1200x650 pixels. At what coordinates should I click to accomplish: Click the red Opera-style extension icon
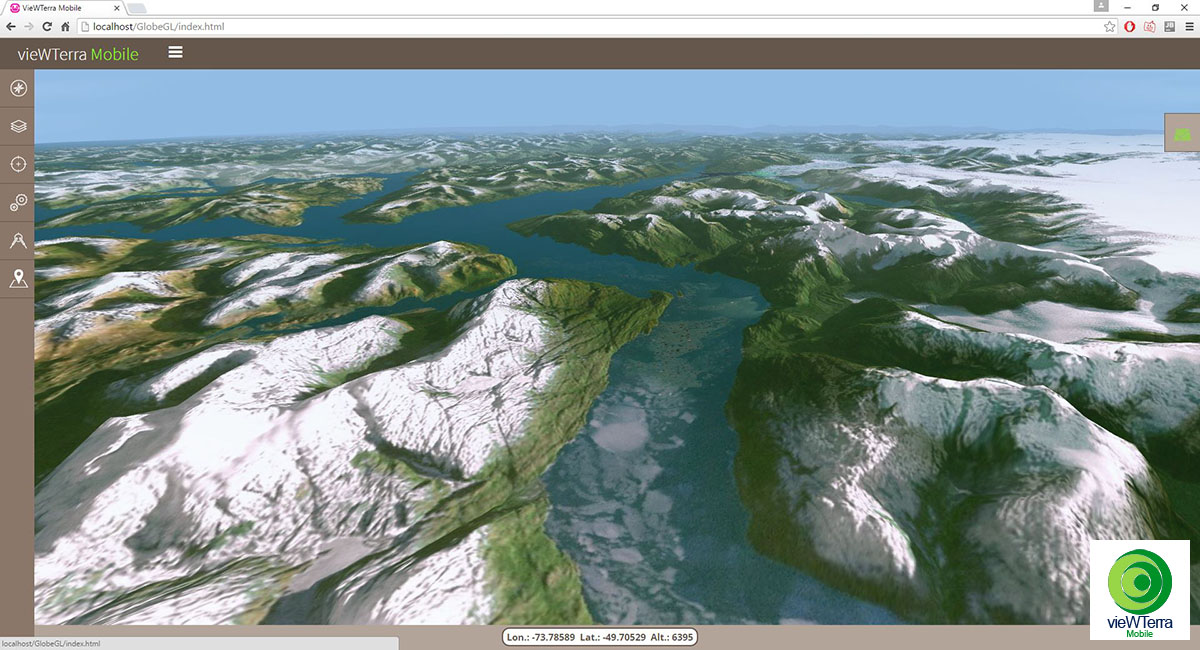point(1130,26)
